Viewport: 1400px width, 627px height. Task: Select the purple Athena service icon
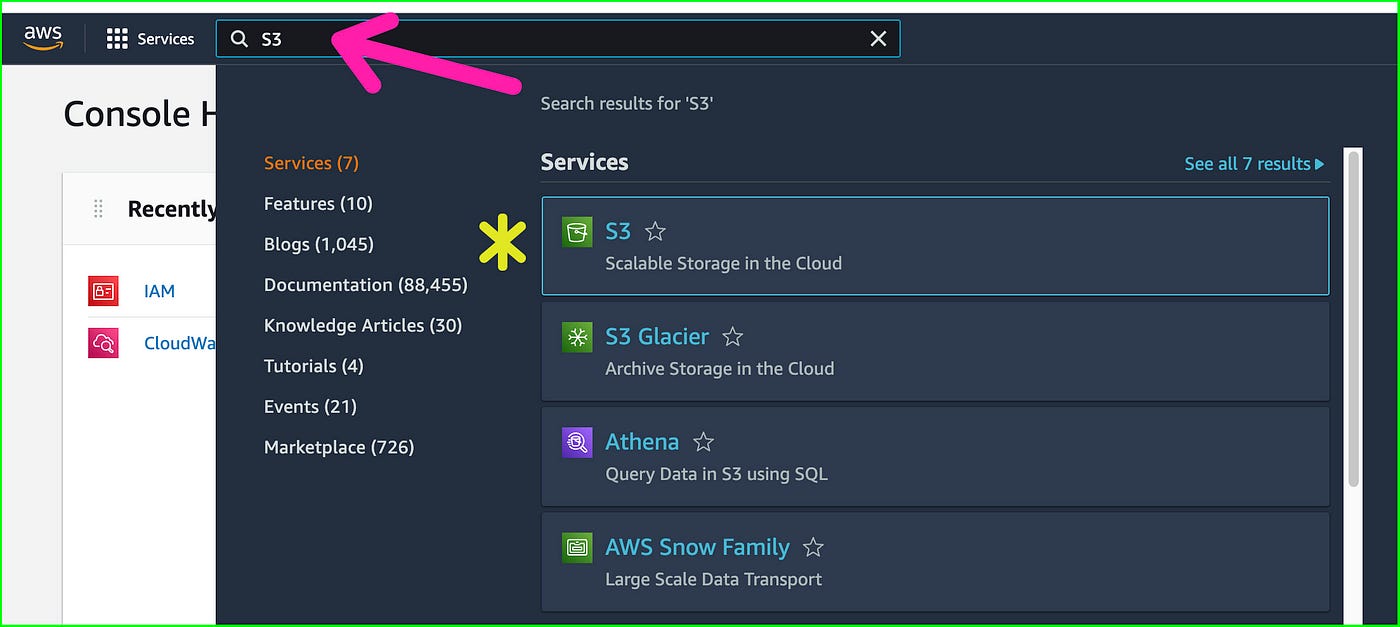pos(576,442)
